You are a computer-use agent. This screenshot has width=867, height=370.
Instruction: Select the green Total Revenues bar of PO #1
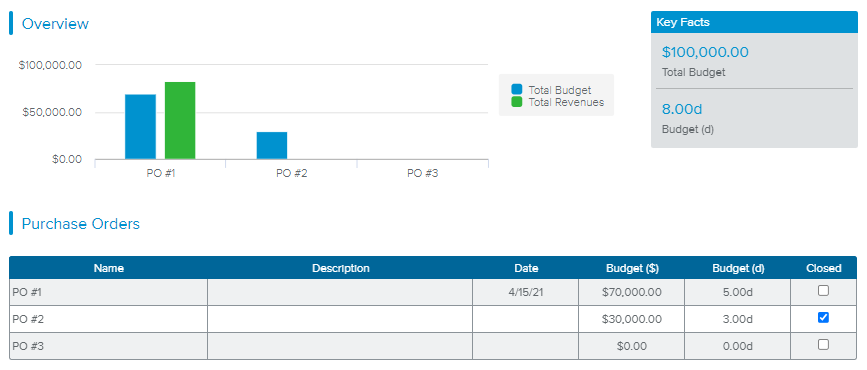pos(180,121)
